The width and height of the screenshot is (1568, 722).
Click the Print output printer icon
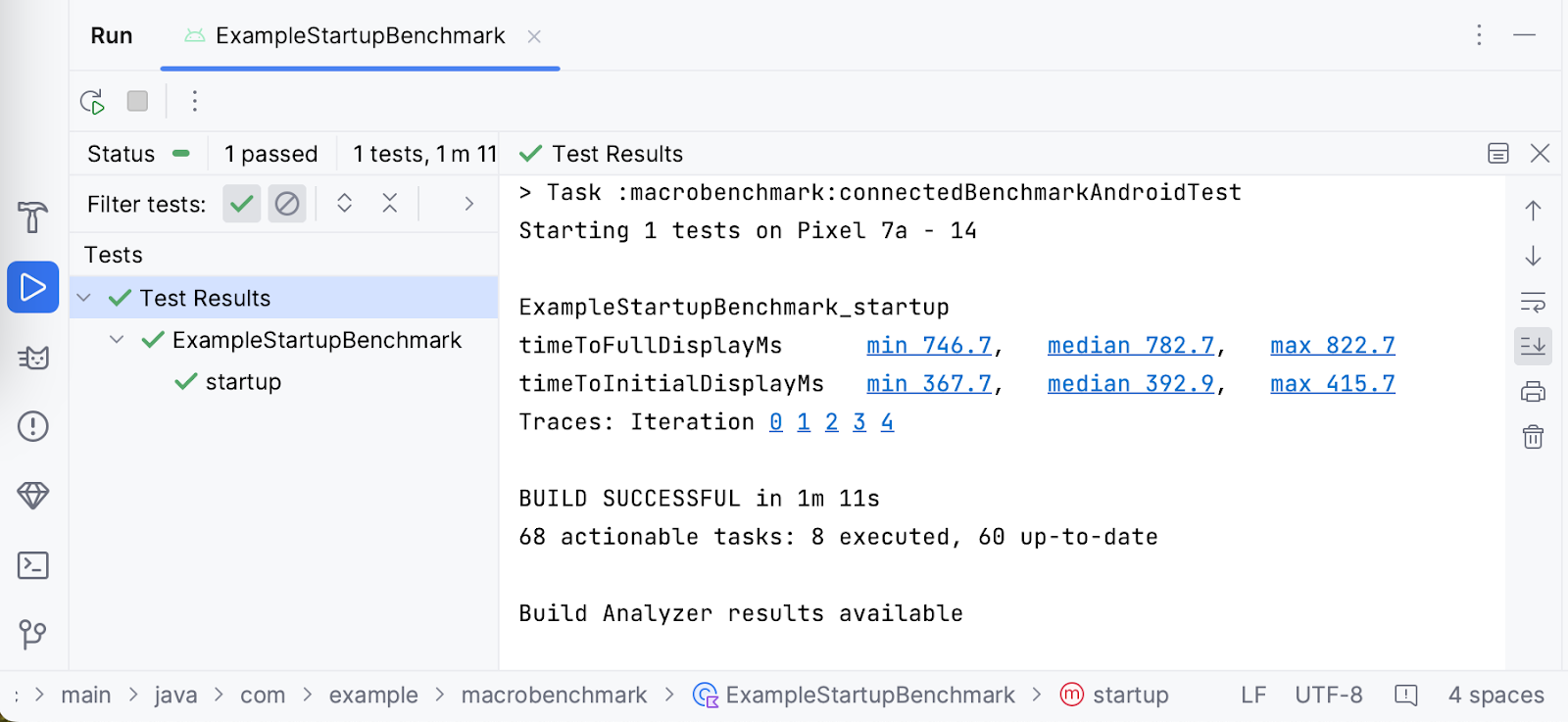[x=1533, y=392]
